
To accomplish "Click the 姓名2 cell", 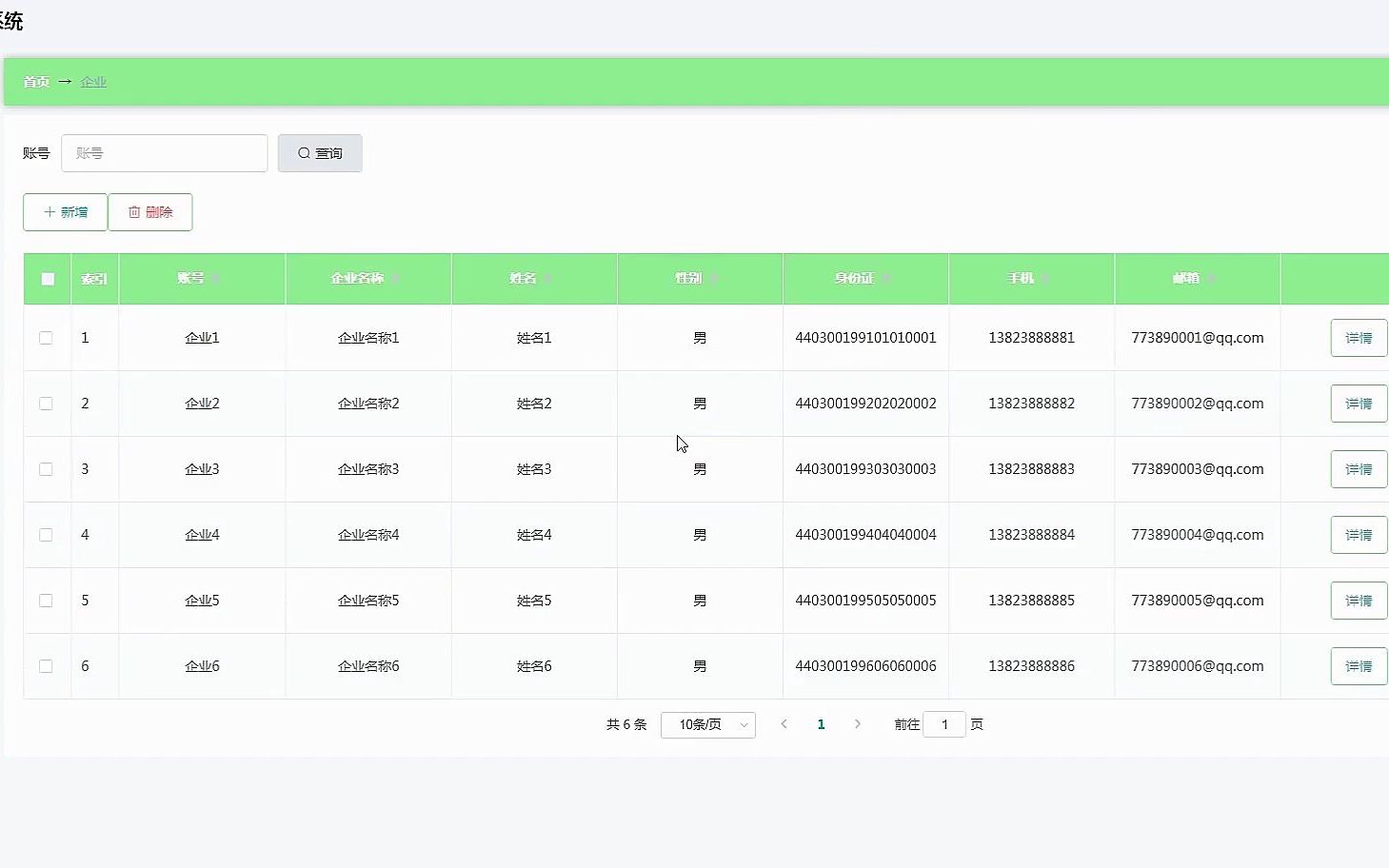I will click(x=534, y=404).
